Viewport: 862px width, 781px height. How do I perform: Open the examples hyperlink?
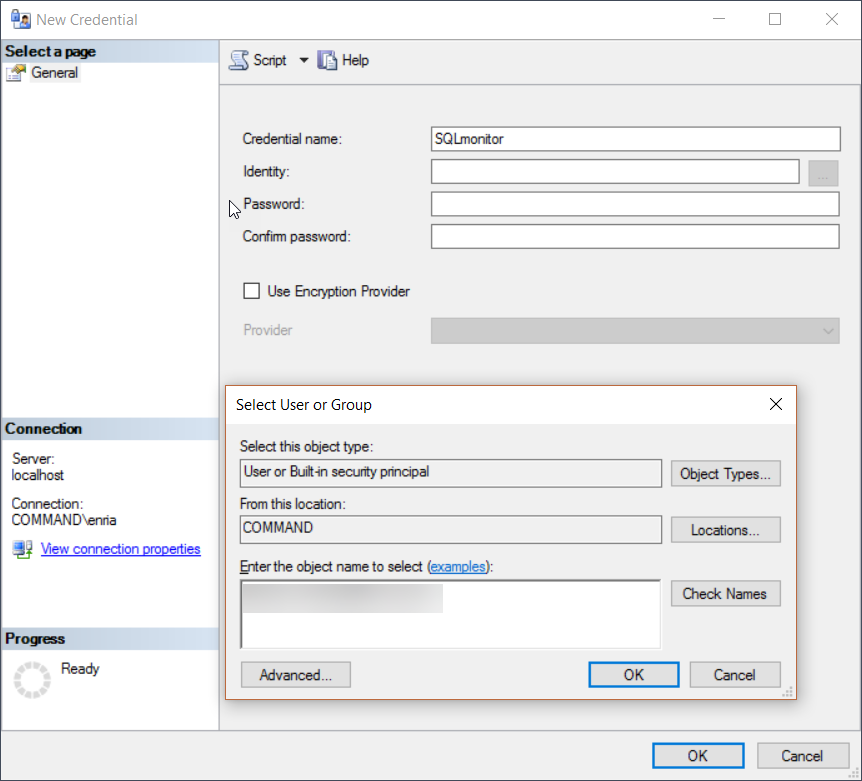(458, 566)
